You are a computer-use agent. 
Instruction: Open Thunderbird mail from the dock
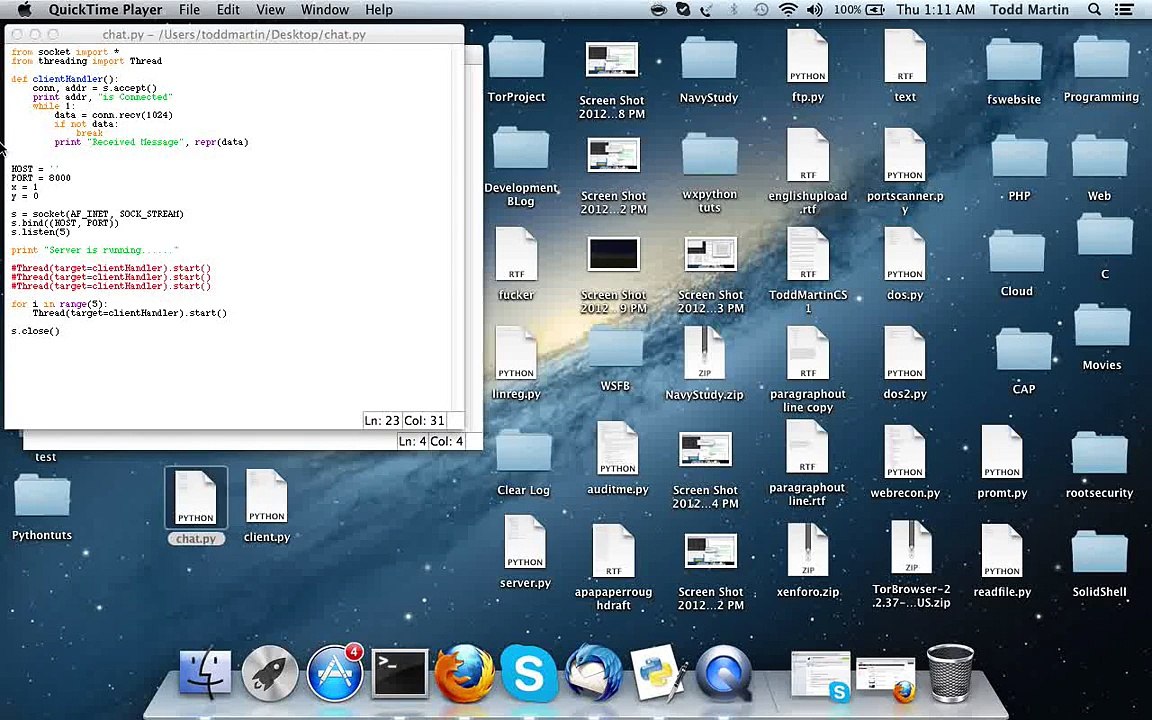point(593,673)
